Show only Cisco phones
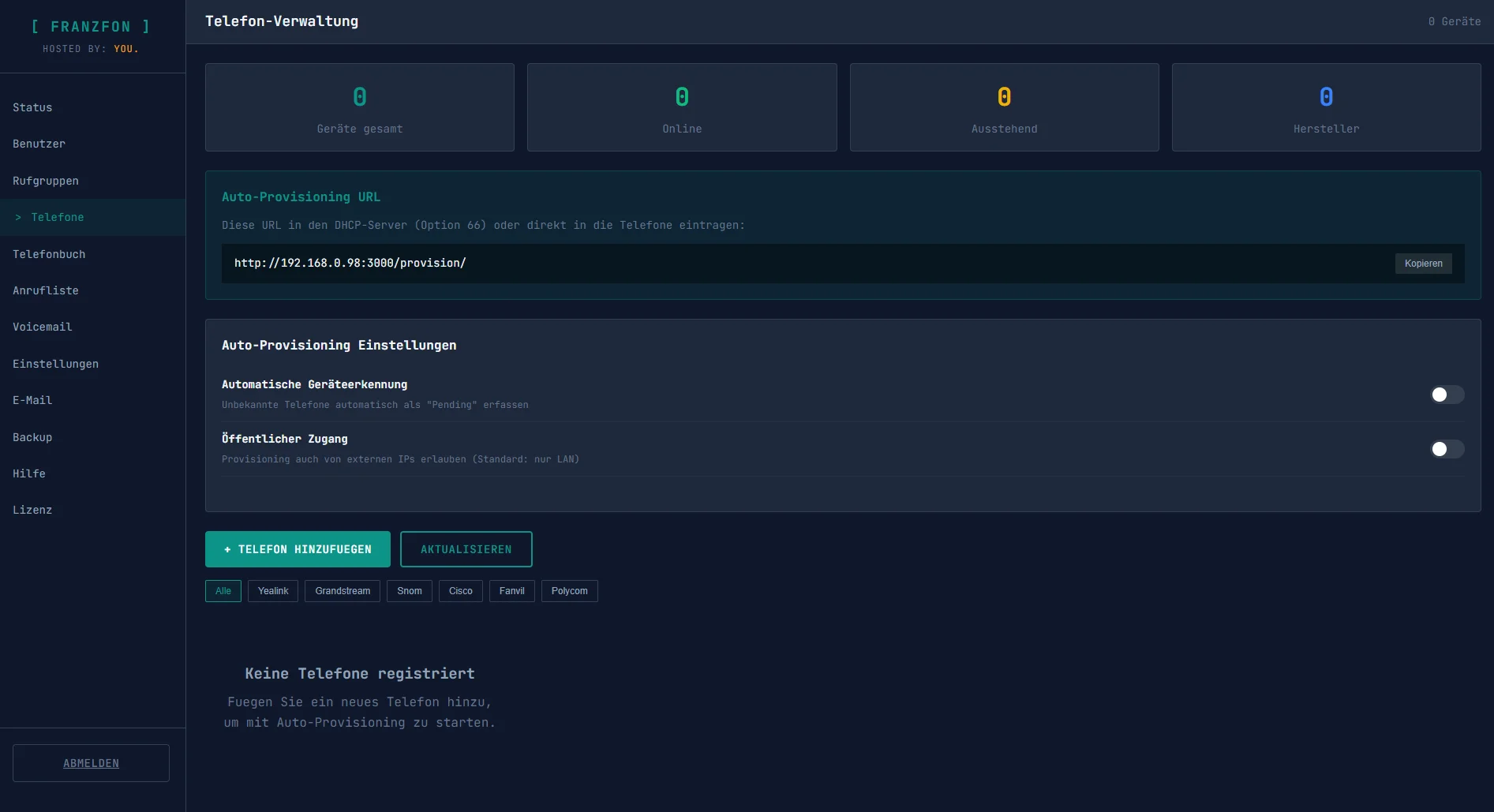 [x=461, y=591]
